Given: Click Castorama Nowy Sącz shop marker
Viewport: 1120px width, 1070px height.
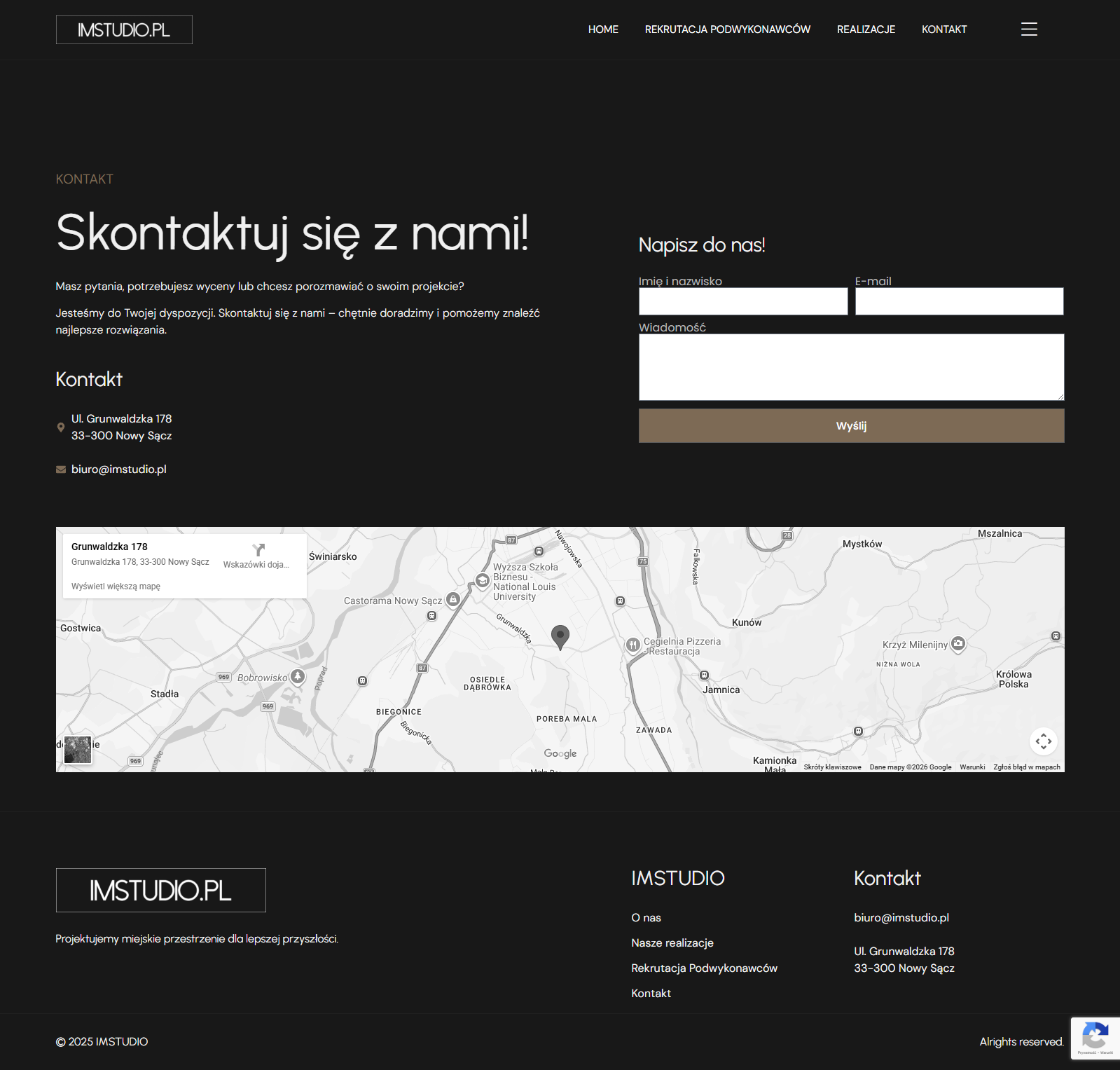Looking at the screenshot, I should point(453,600).
